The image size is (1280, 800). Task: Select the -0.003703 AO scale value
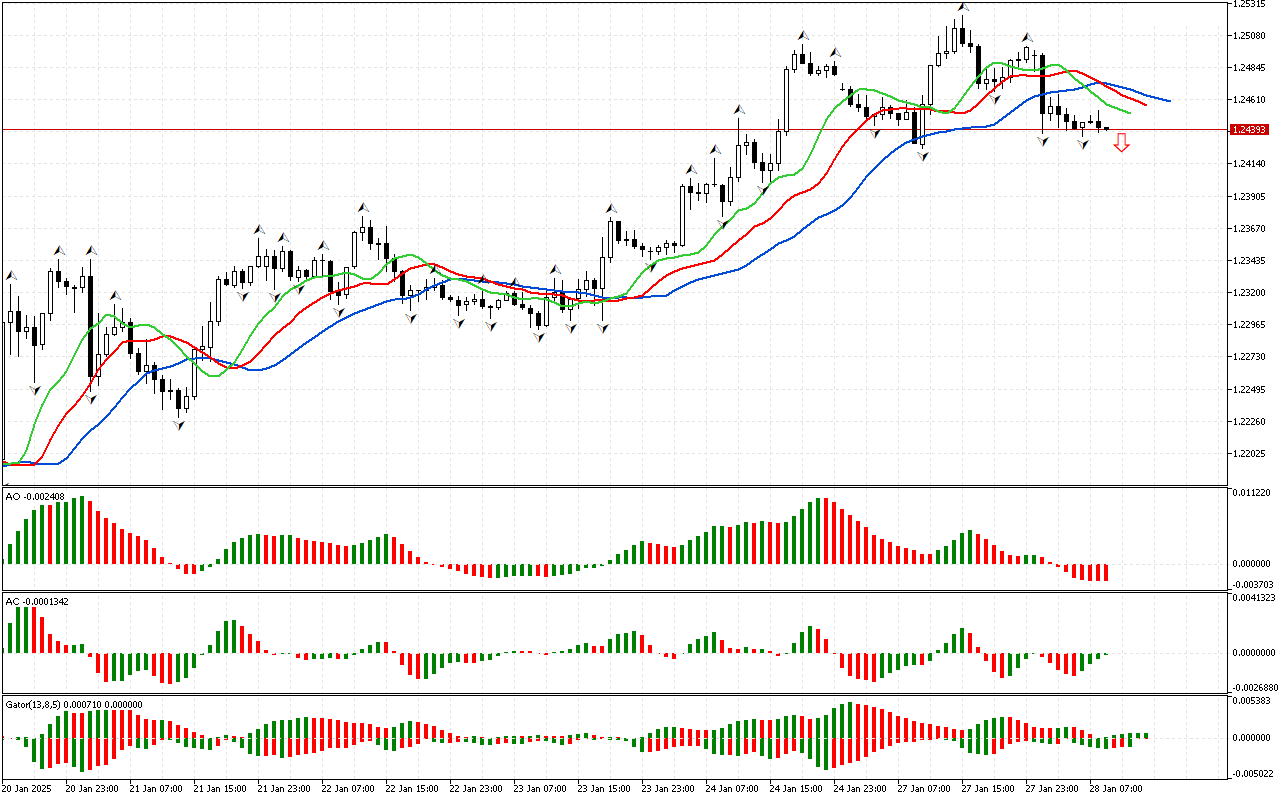(x=1252, y=584)
